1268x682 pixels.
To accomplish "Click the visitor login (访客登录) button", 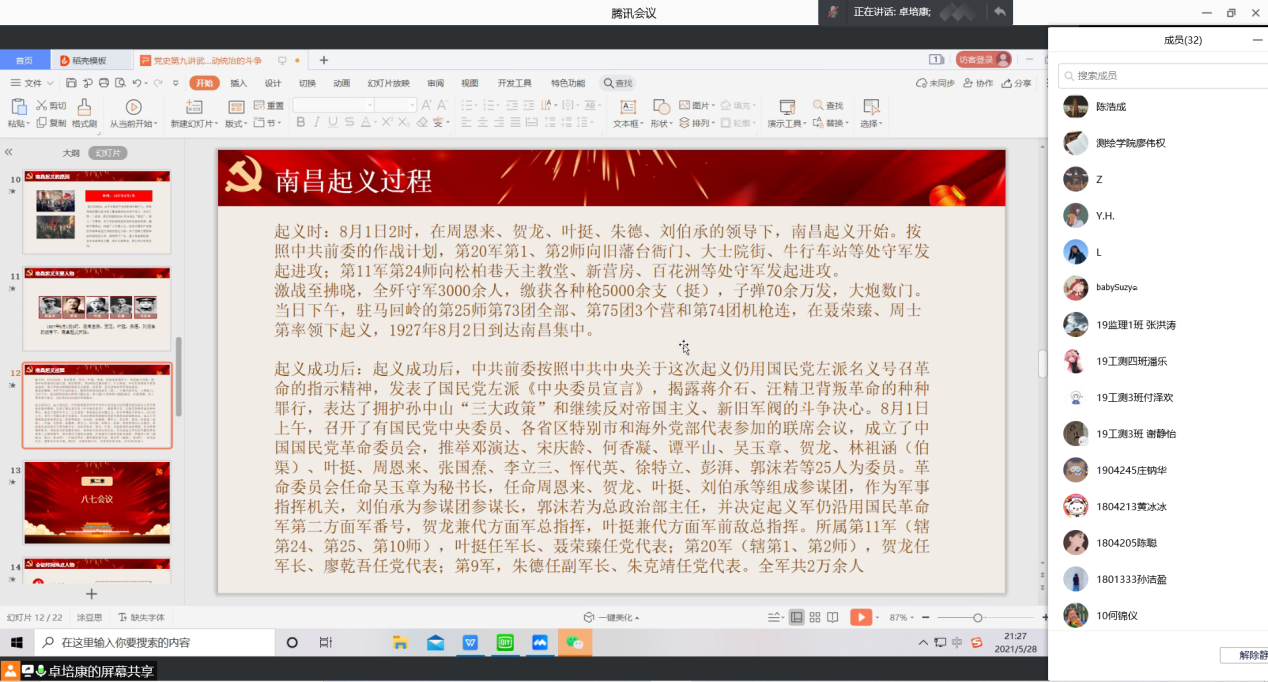I will tap(983, 60).
